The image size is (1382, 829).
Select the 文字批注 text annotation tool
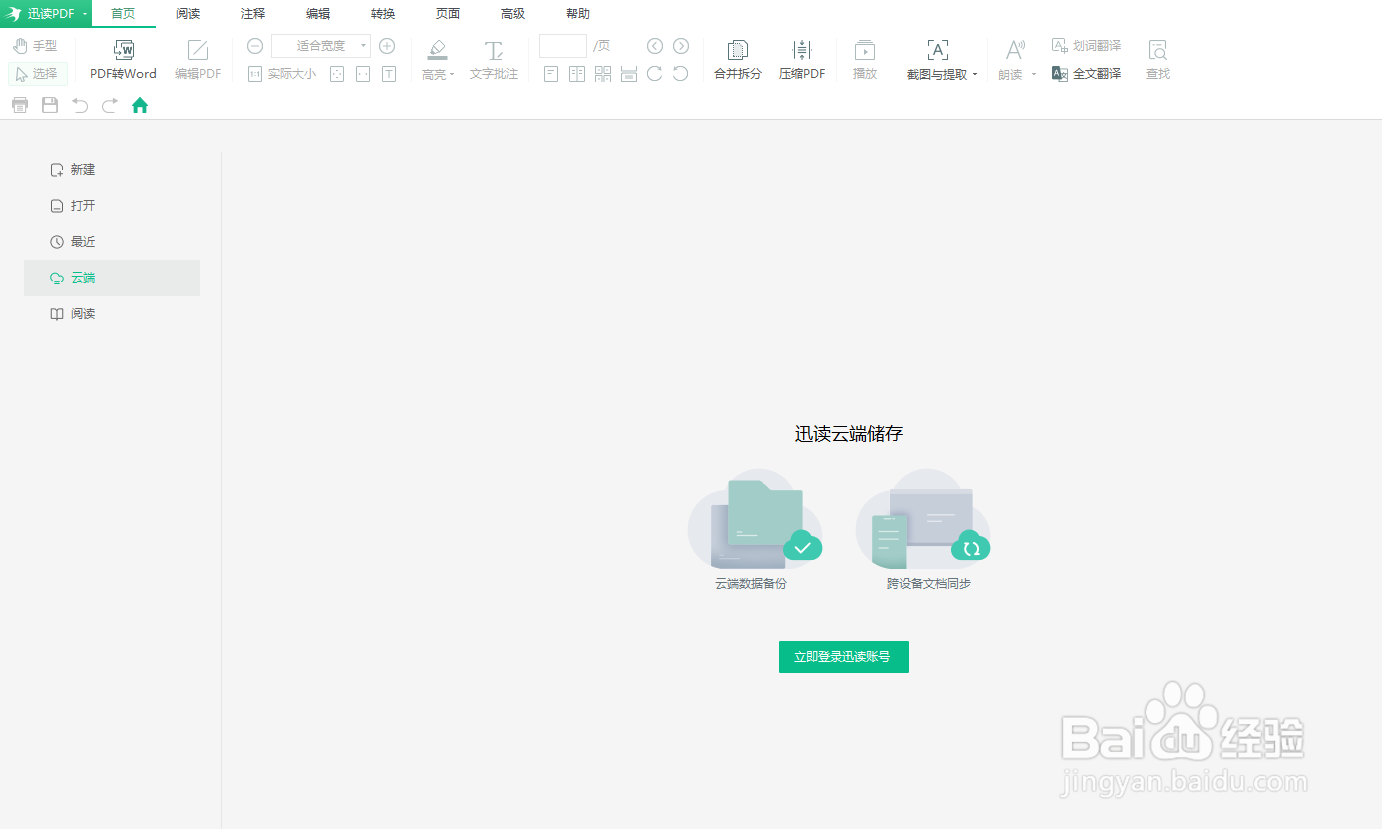point(494,61)
